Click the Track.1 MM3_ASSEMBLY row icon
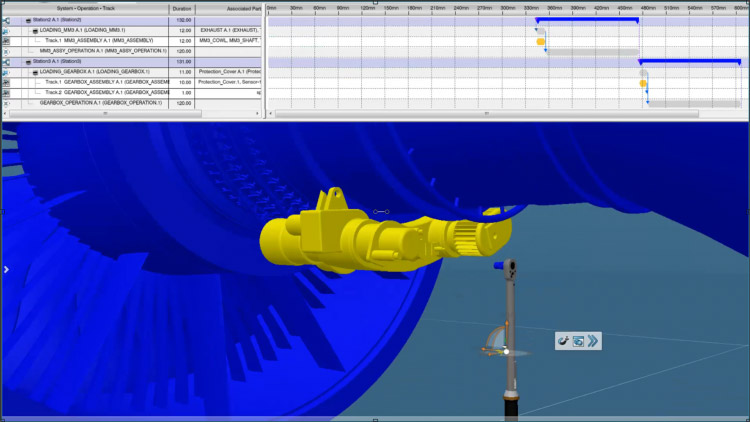 coord(6,41)
